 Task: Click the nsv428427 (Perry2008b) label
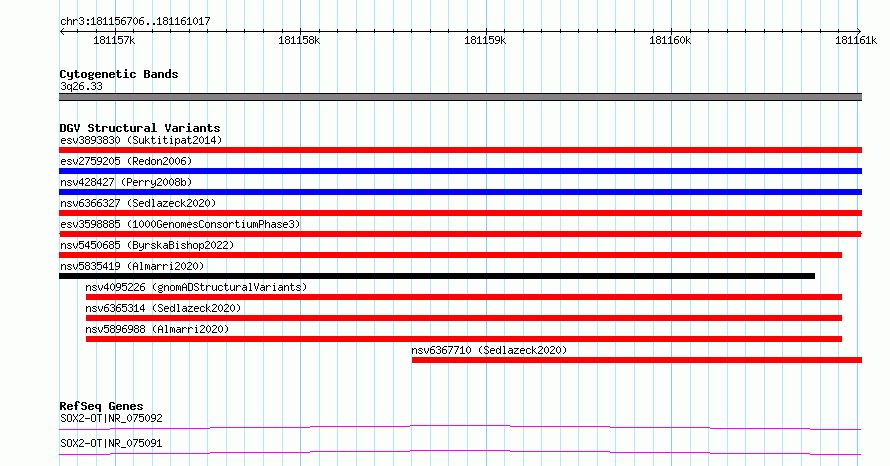[126, 182]
